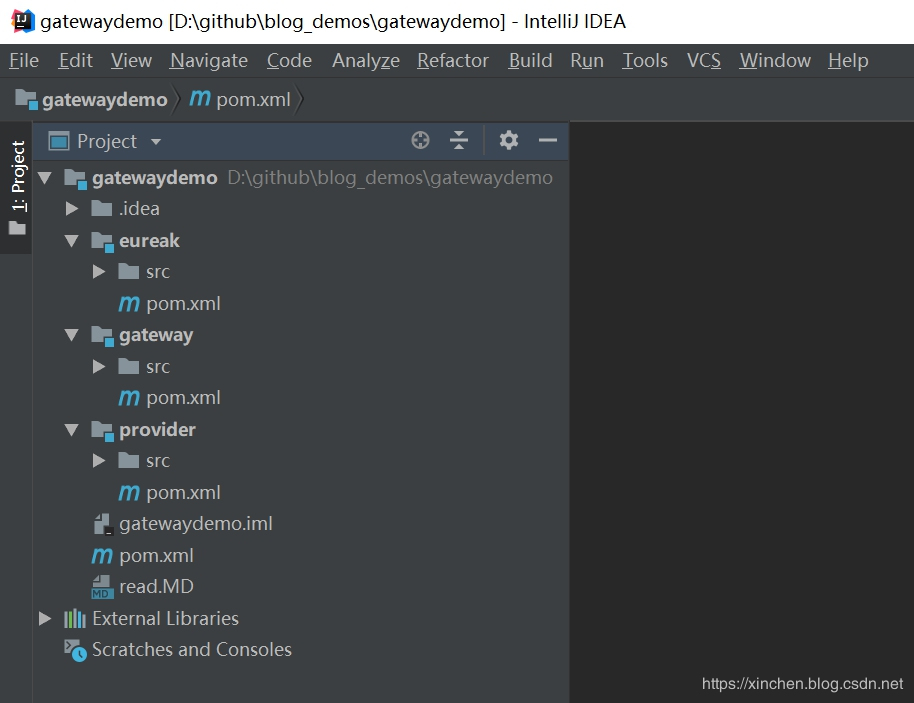
Task: Open Project view settings gear
Action: pyautogui.click(x=508, y=140)
